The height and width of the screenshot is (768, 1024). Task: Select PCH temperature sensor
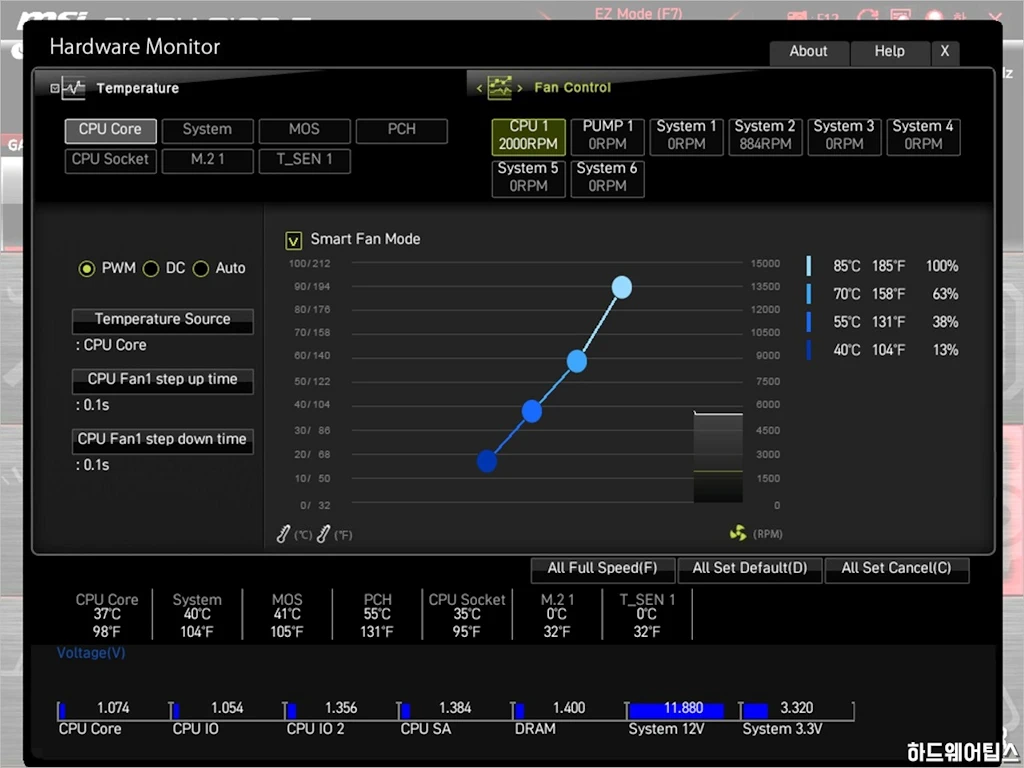402,130
